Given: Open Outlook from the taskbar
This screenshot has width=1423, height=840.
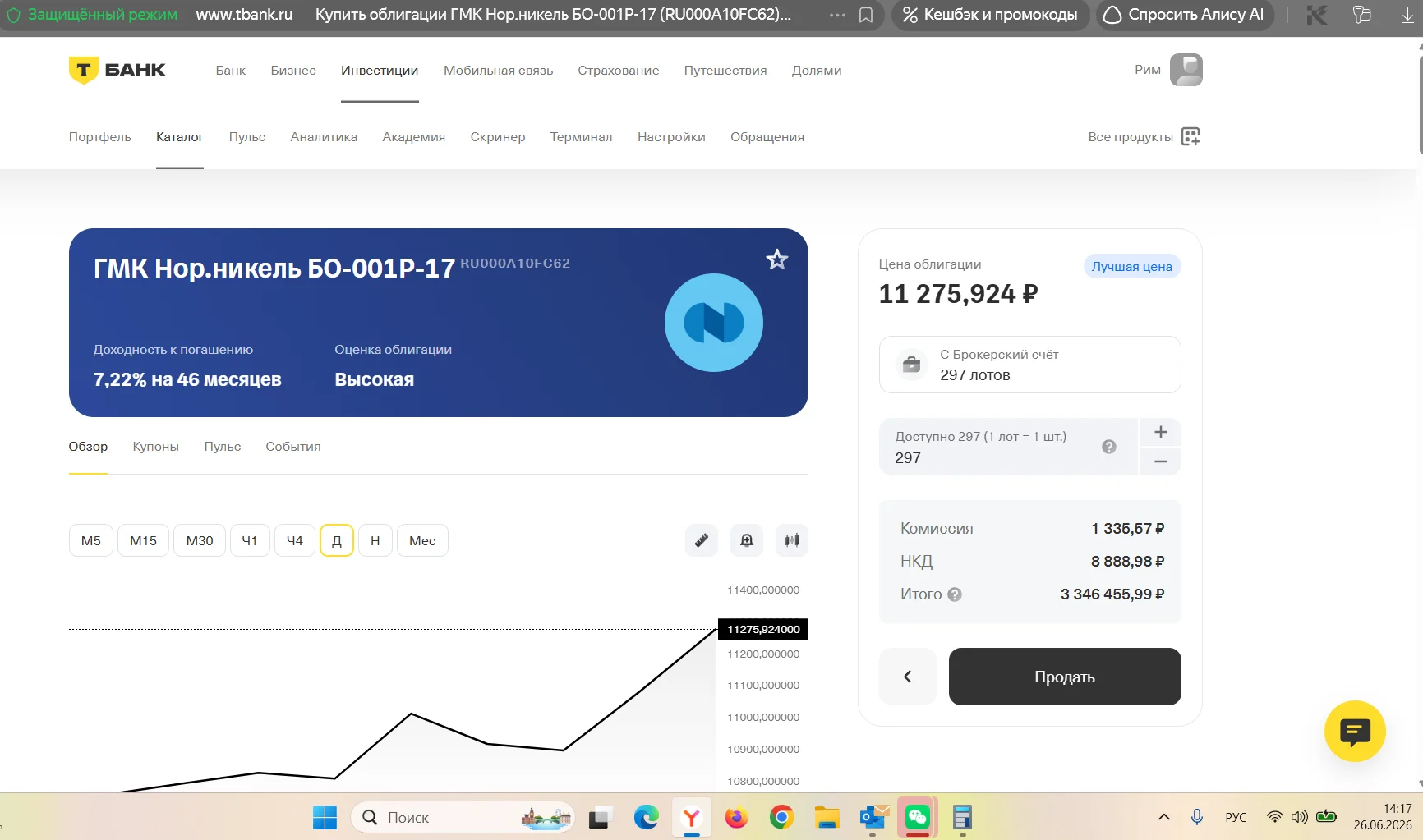Looking at the screenshot, I should point(873,817).
